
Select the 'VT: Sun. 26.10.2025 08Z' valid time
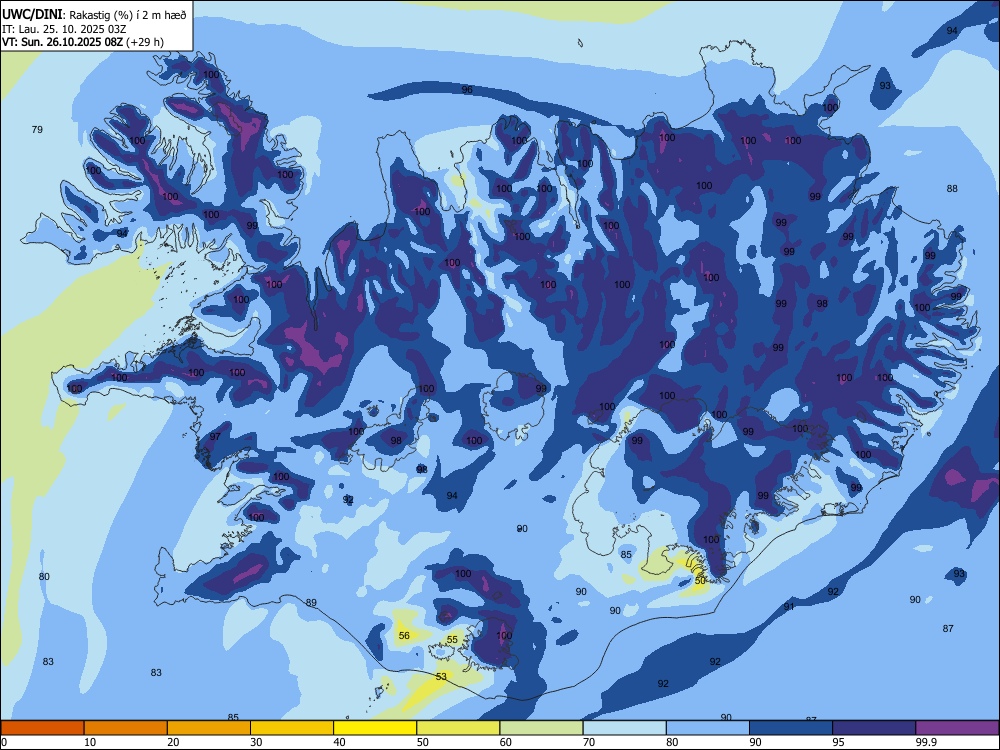[62, 42]
